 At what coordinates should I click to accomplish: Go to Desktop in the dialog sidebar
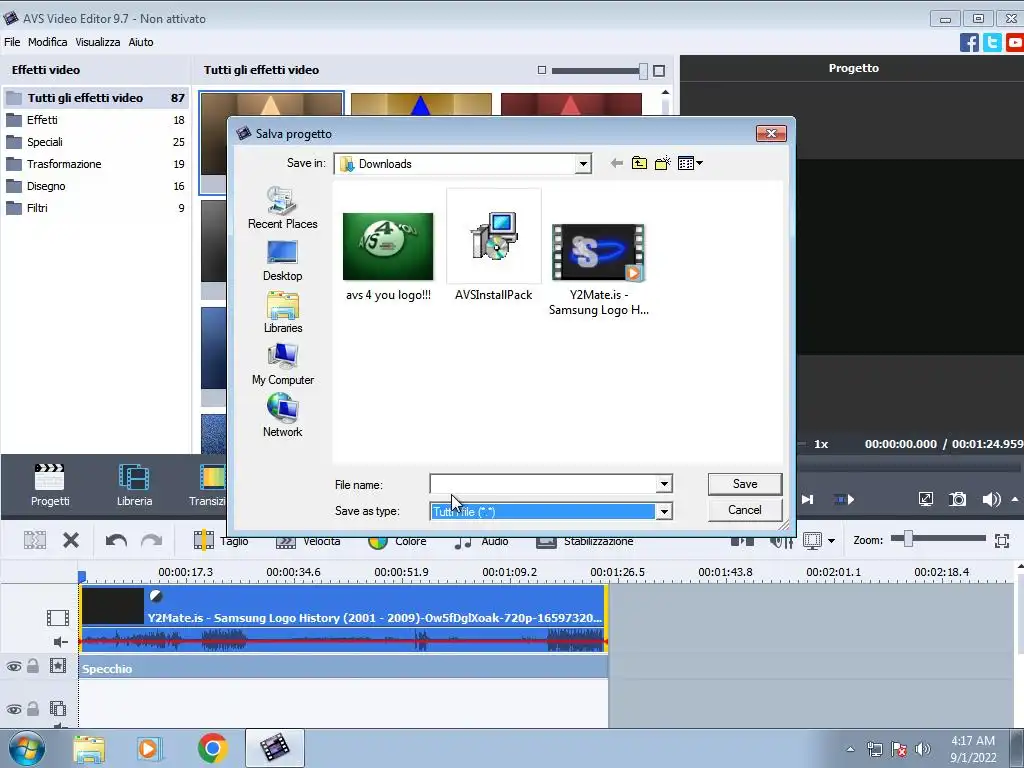point(283,261)
